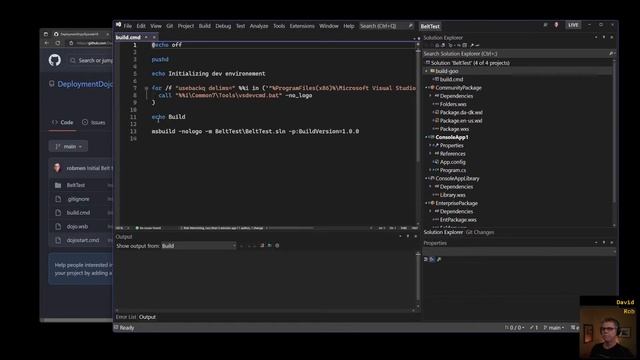This screenshot has height=360, width=640.
Task: Select Library.wxs file
Action: click(453, 195)
